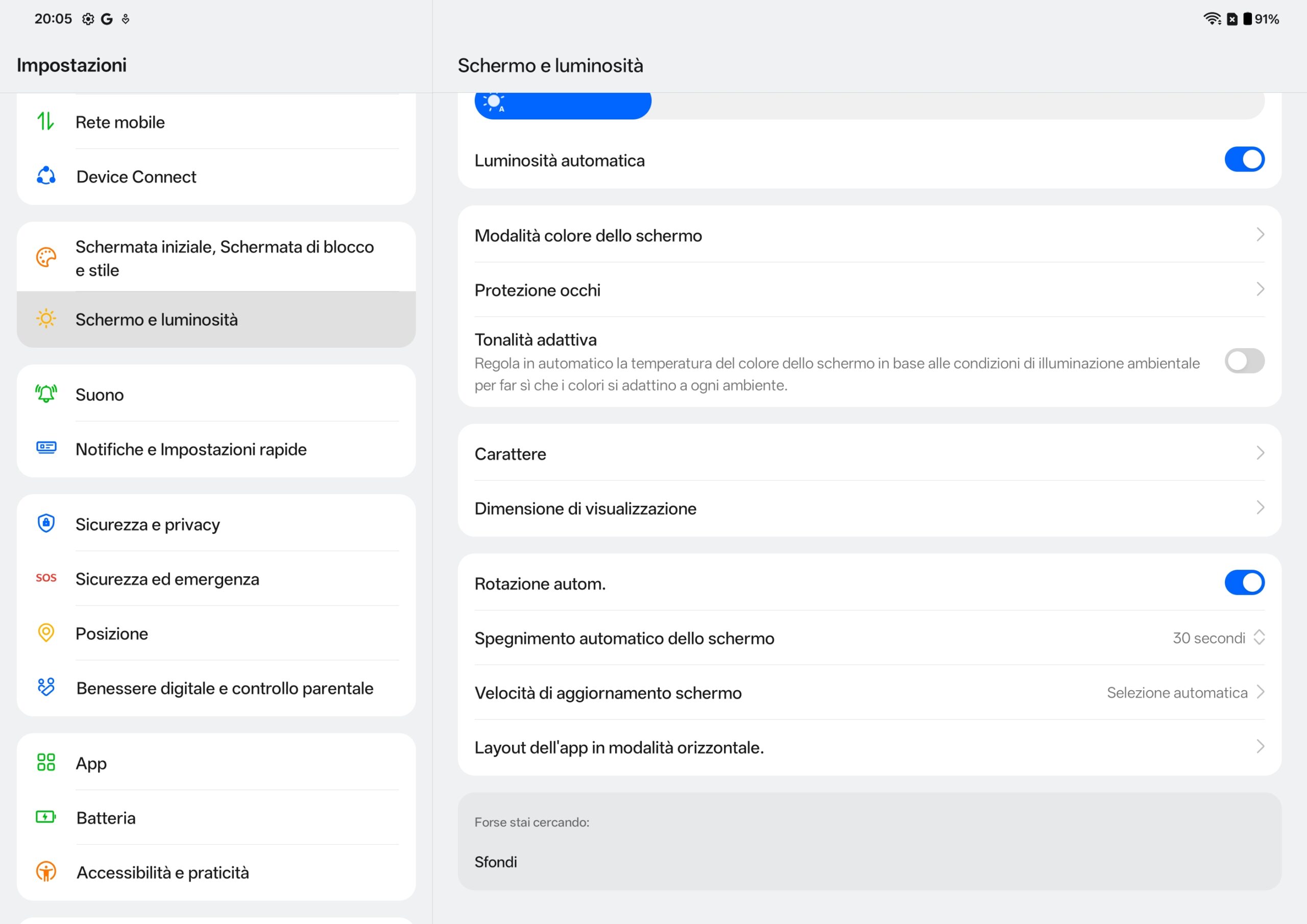Click the Batteria icon
Image resolution: width=1307 pixels, height=924 pixels.
(x=46, y=817)
